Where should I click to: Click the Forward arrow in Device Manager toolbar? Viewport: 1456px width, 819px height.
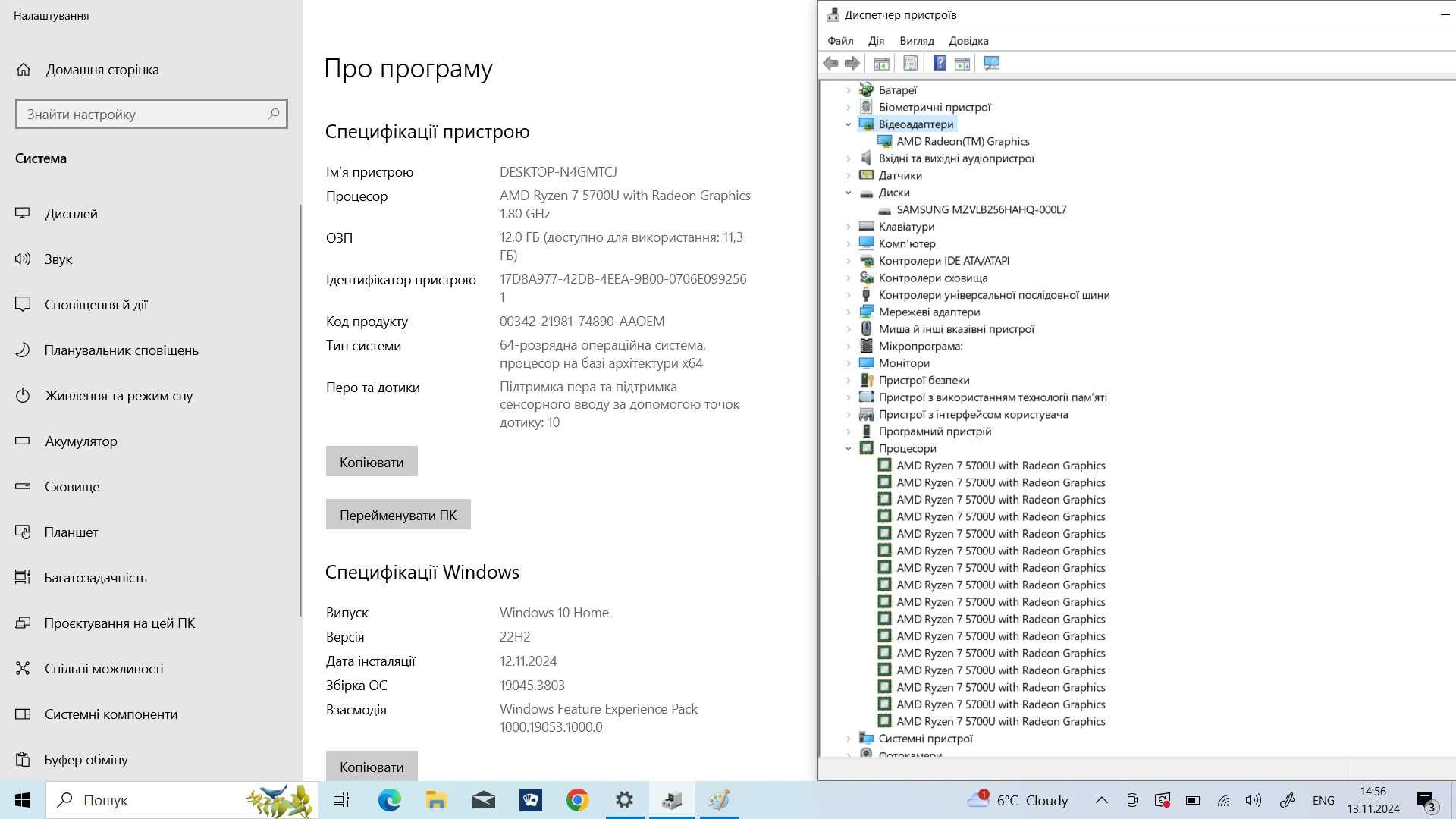click(852, 63)
